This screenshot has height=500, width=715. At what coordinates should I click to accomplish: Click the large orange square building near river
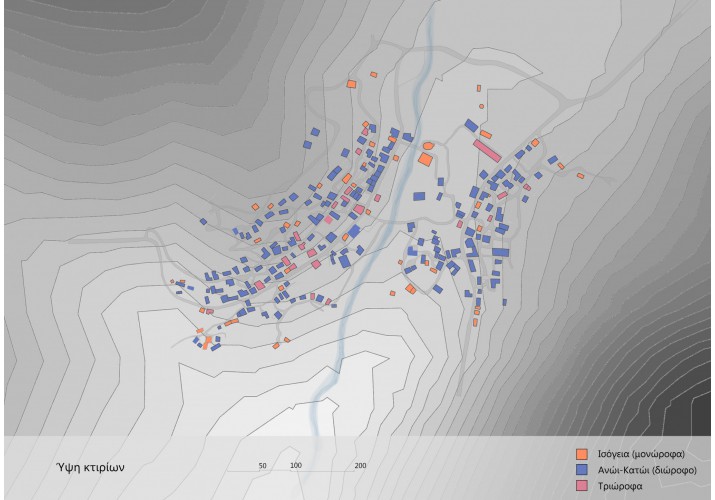425,160
